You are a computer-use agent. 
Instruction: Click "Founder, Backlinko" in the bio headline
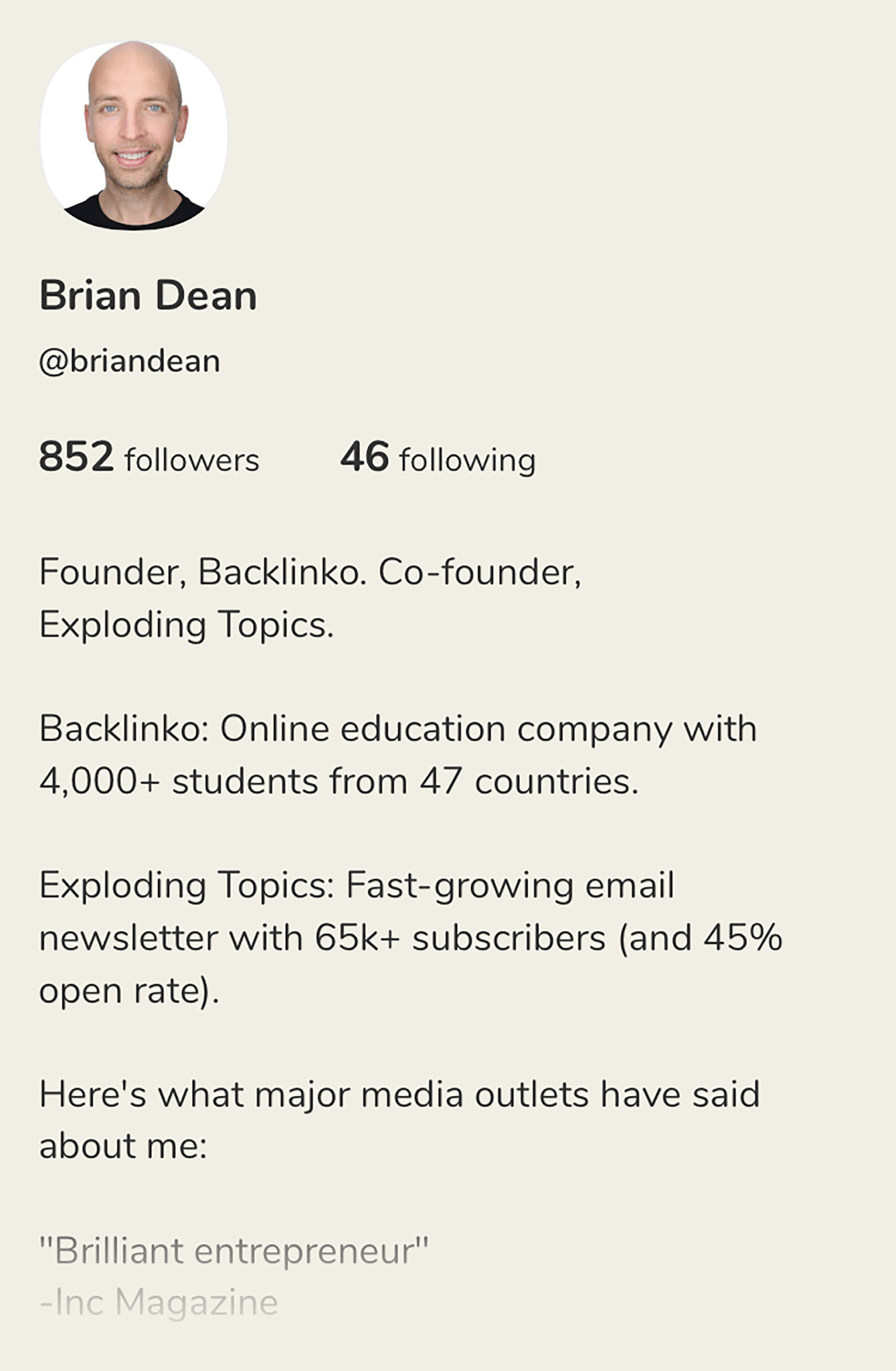point(202,572)
